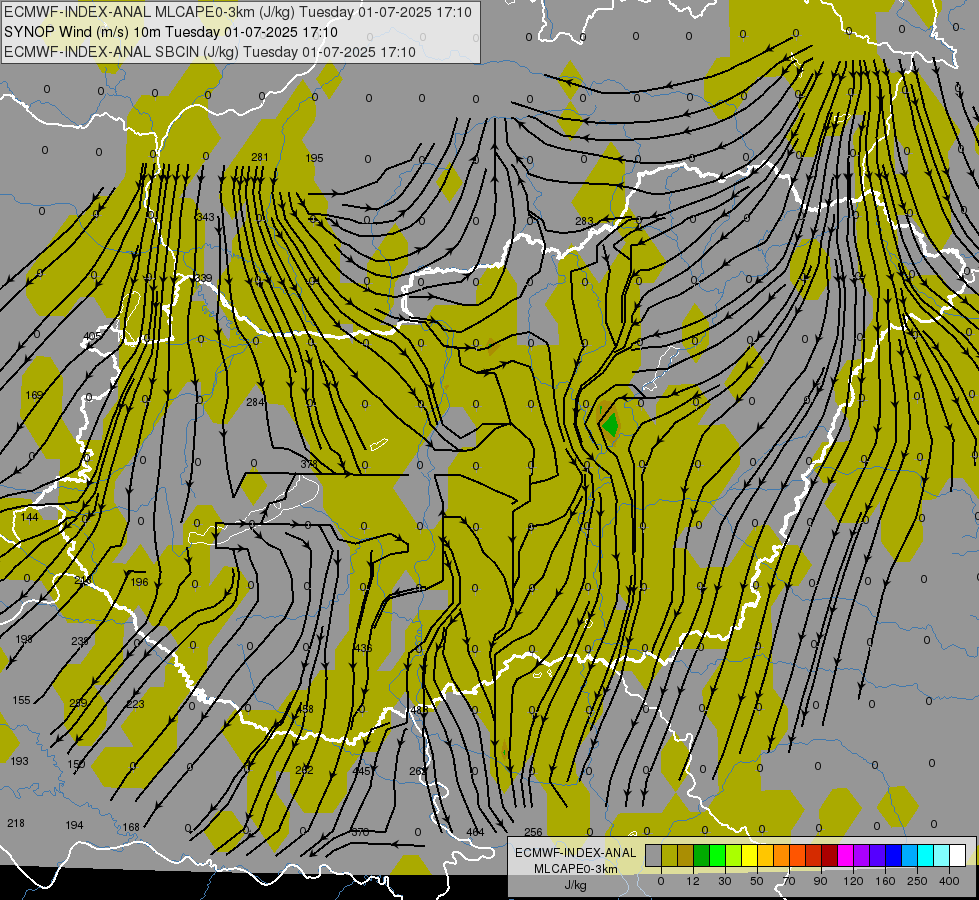Click the legend unit 'J/kg'

pos(575,885)
